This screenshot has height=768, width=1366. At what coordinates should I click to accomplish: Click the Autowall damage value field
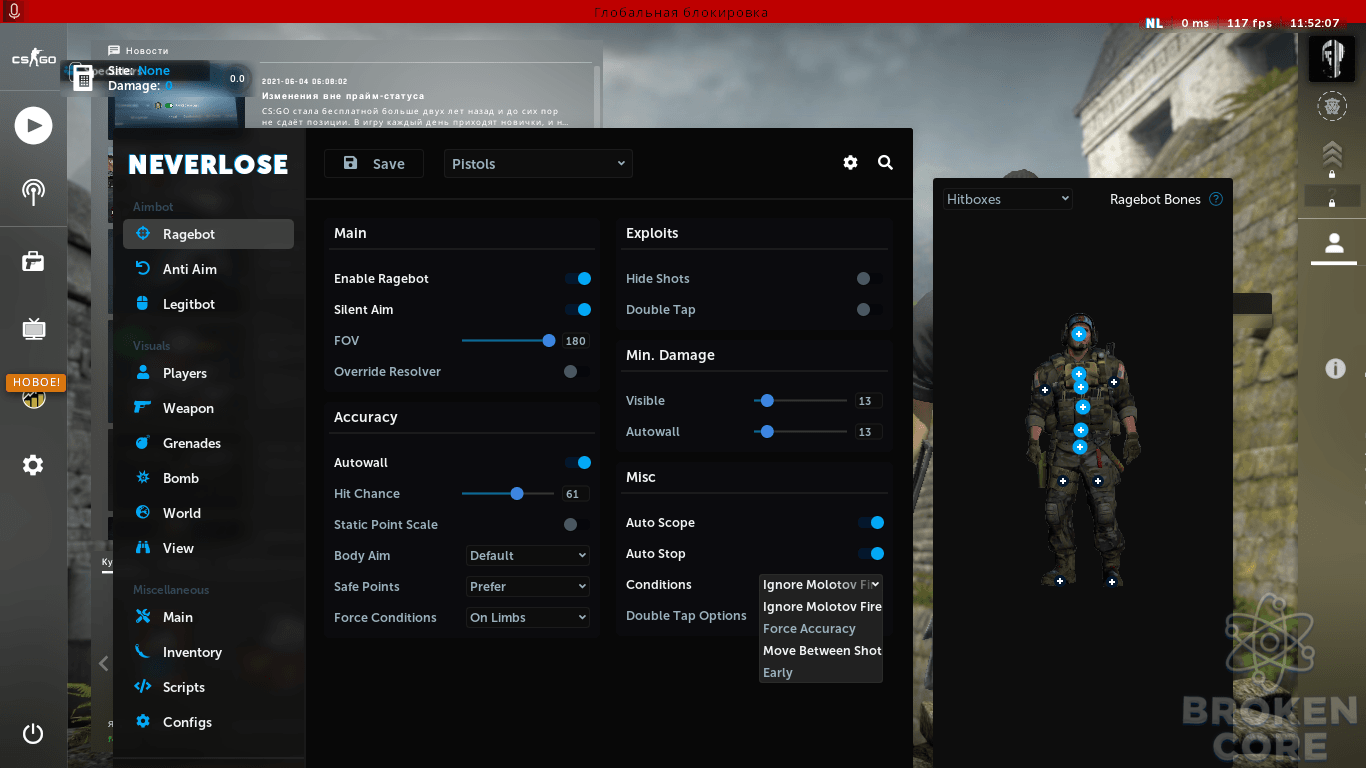pos(867,432)
